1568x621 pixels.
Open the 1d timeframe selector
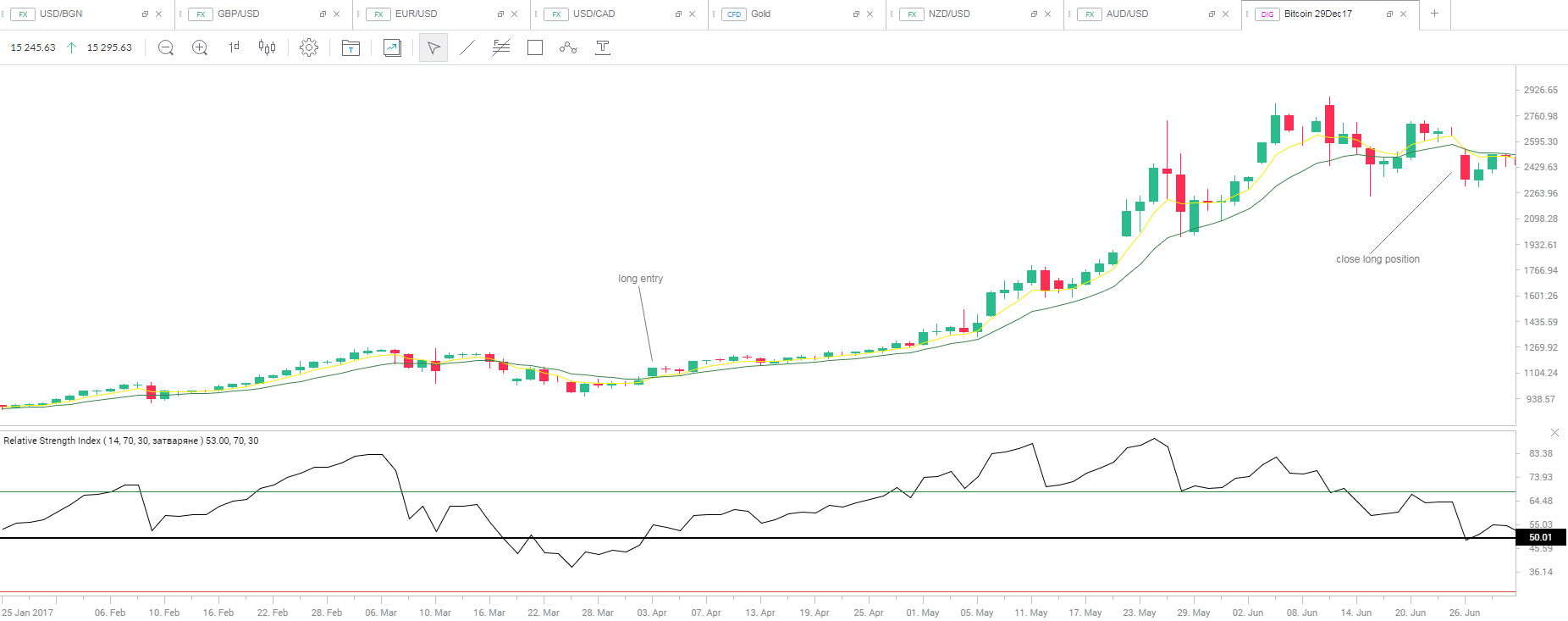point(234,48)
